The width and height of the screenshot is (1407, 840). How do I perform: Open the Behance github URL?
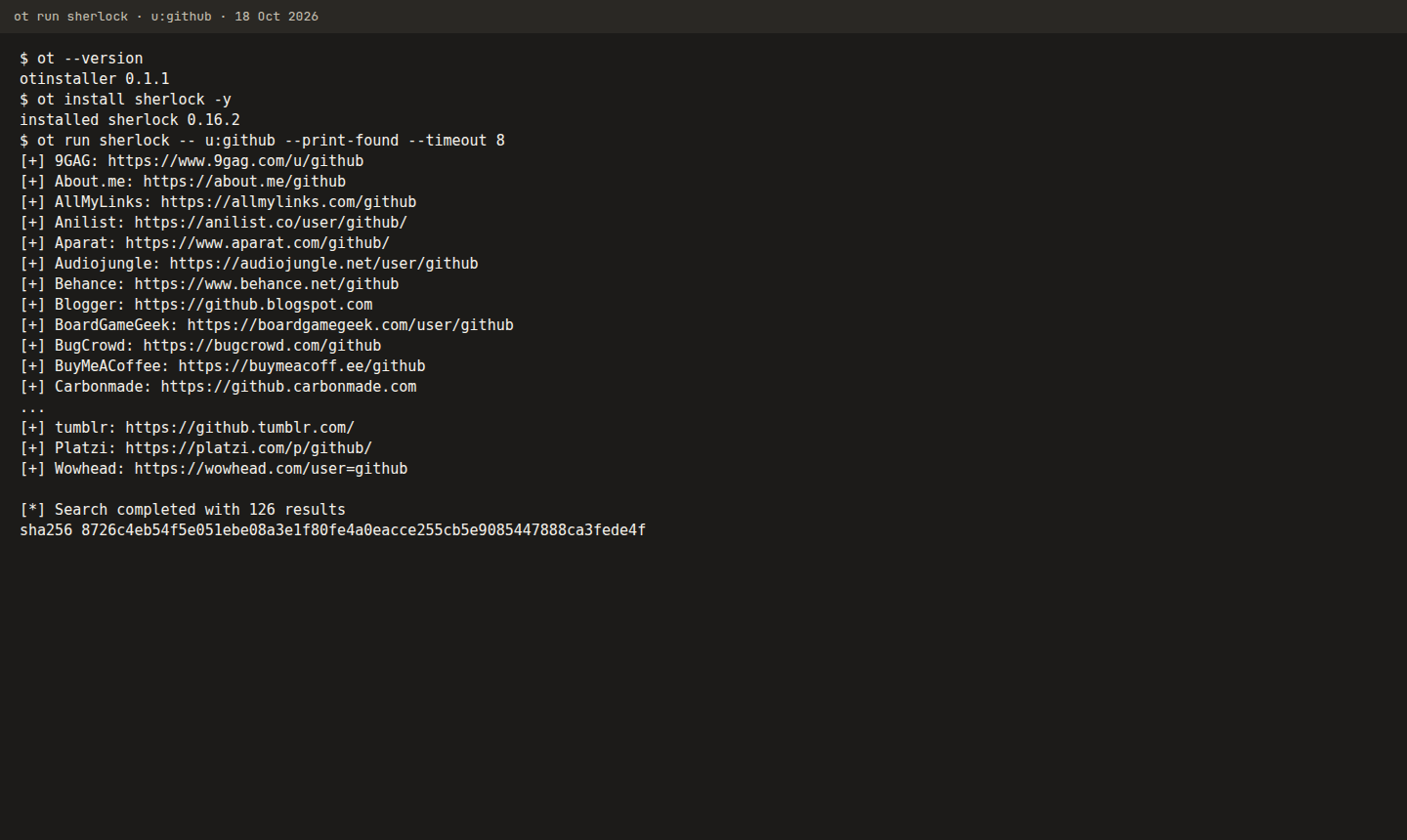pos(267,284)
